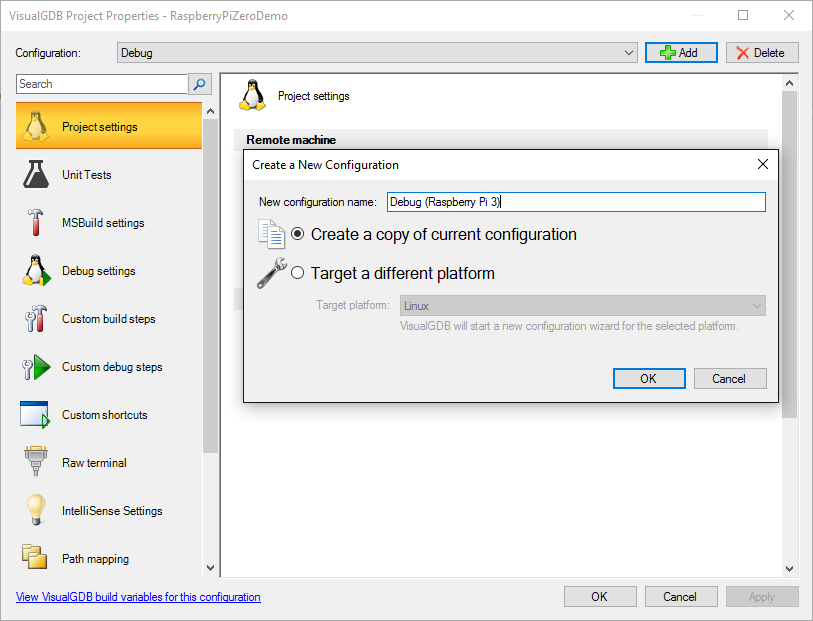Viewport: 813px width, 621px height.
Task: Open Custom shortcuts page
Action: (109, 415)
